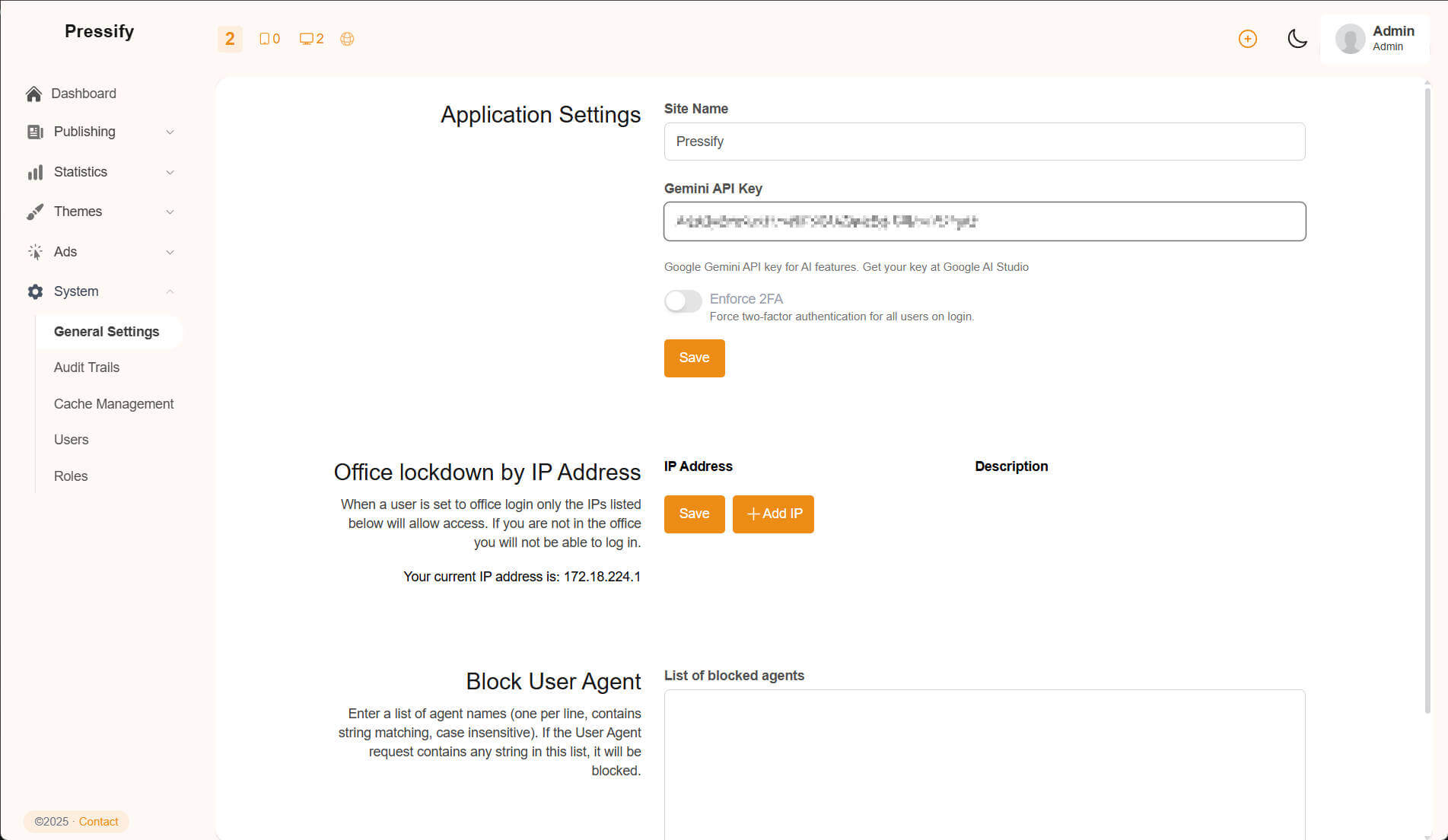Click the Themes paintbrush icon
The width and height of the screenshot is (1448, 840).
[35, 212]
